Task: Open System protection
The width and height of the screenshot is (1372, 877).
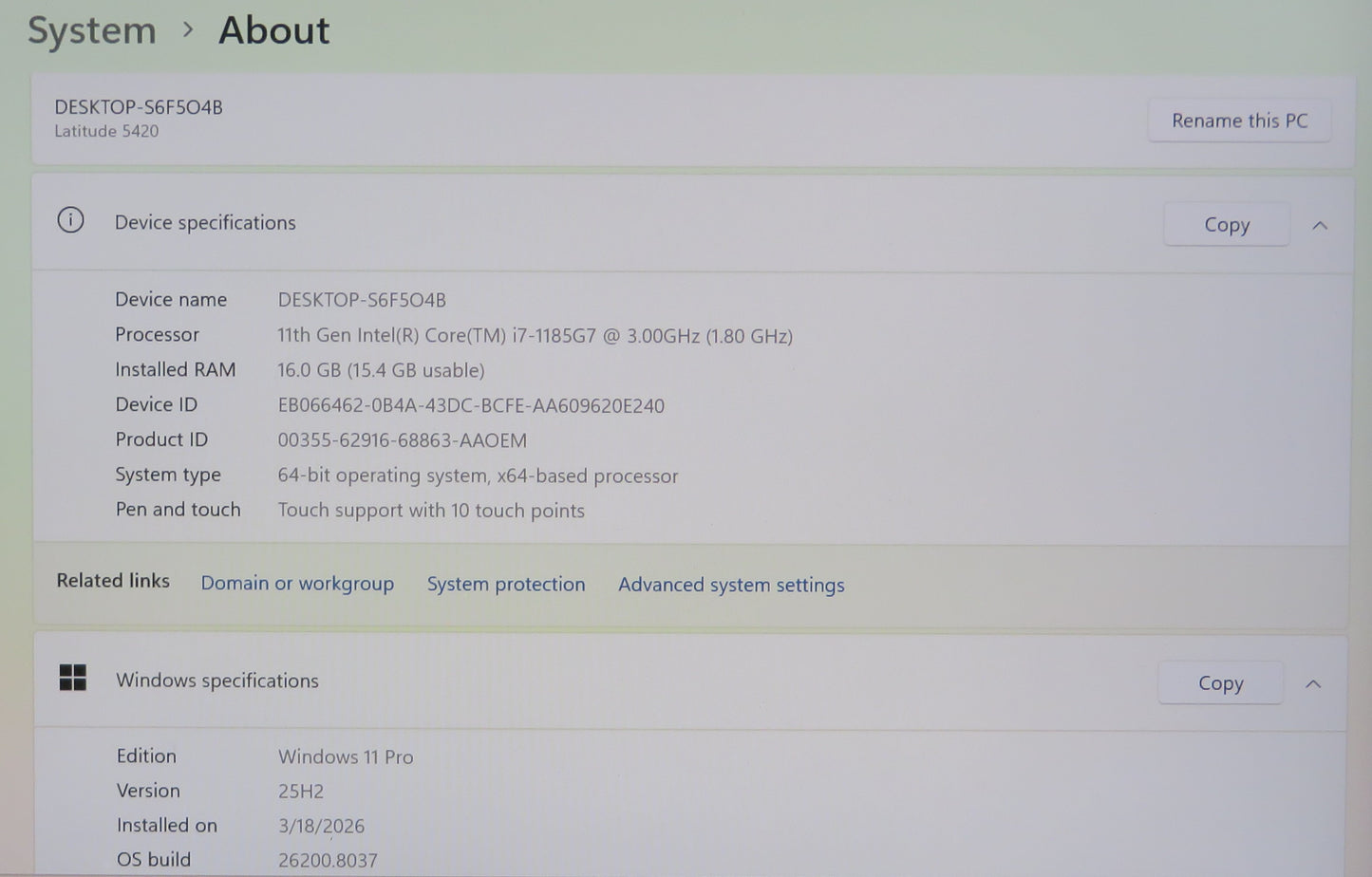Action: click(x=506, y=584)
